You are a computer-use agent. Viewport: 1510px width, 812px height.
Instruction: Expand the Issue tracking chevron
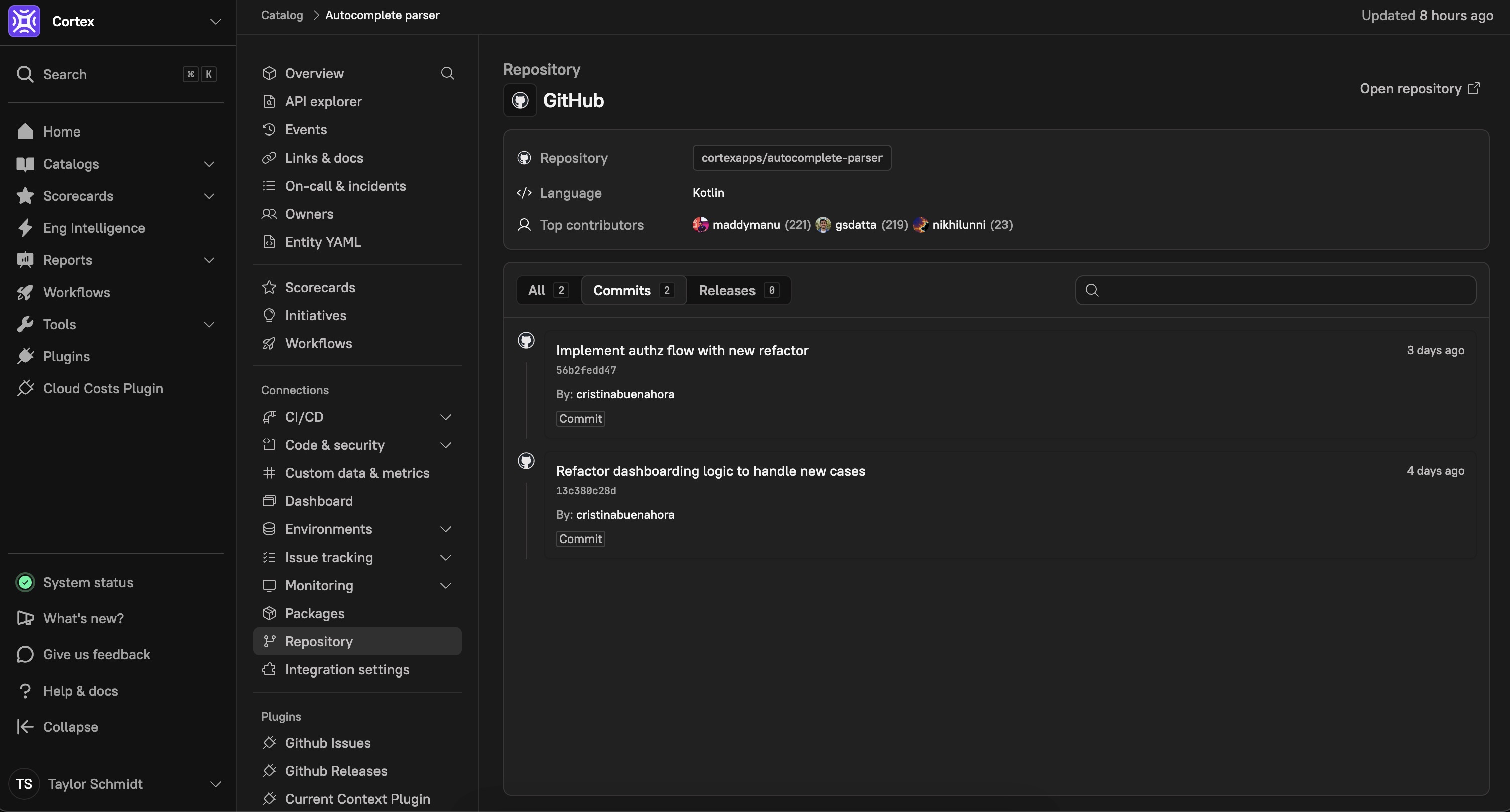[x=445, y=557]
